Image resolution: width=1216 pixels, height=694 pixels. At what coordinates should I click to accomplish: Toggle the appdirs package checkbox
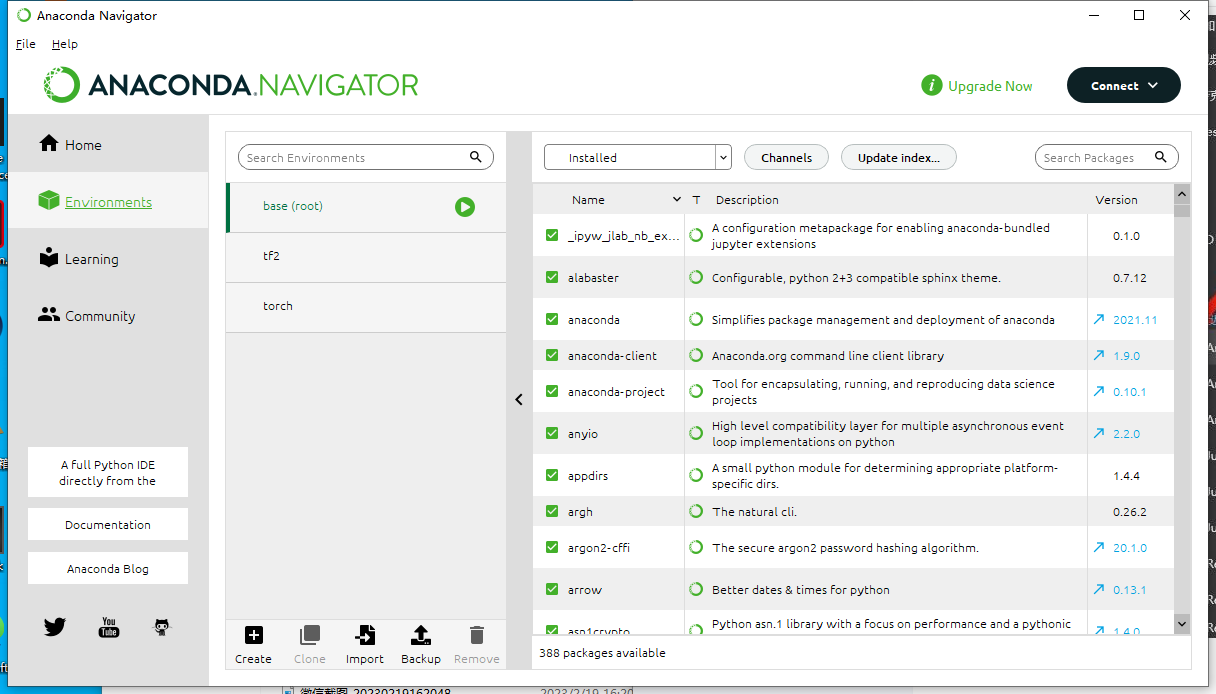552,476
